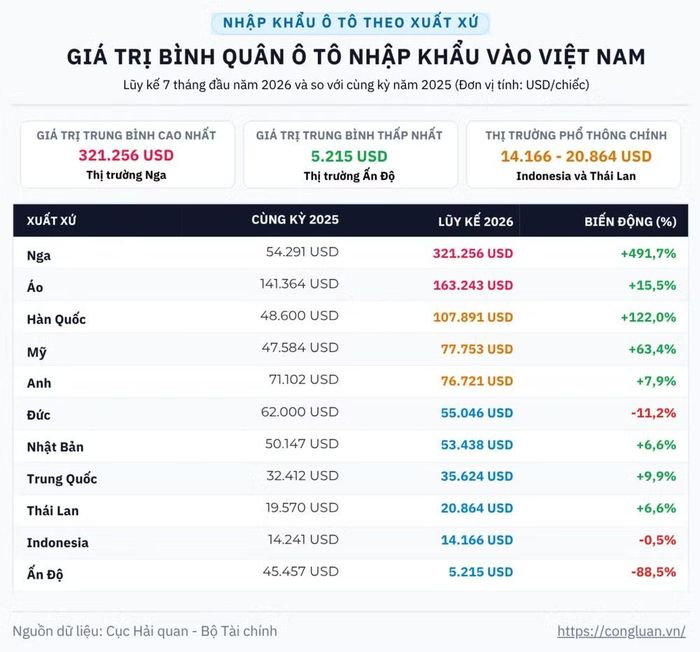Select the Nga row in the table
Viewport: 700px width, 652px height.
(x=350, y=253)
